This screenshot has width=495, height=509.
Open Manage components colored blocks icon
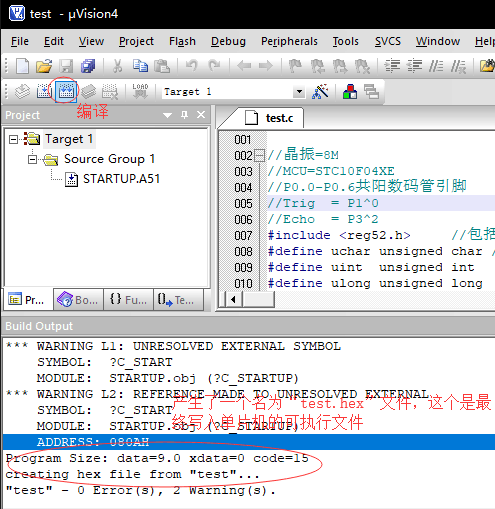(350, 91)
